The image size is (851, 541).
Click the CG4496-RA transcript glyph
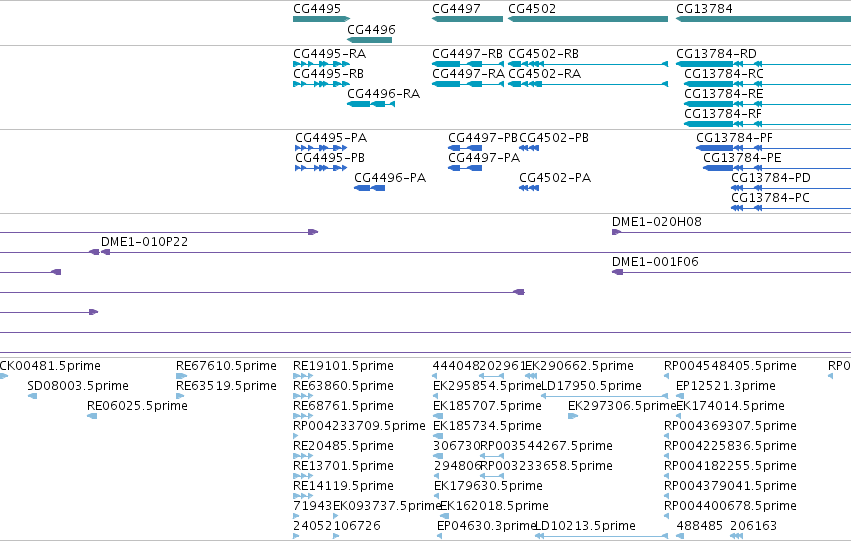[x=371, y=104]
